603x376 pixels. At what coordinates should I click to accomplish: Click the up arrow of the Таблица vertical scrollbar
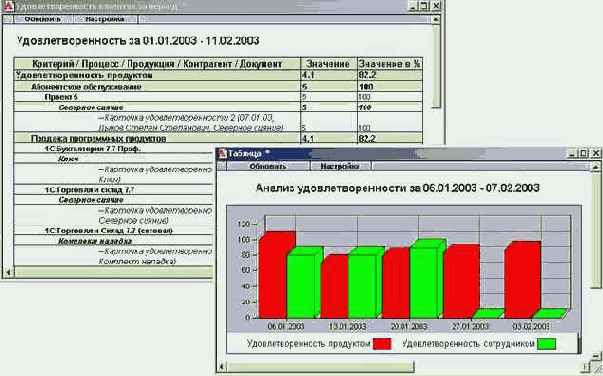pyautogui.click(x=596, y=166)
